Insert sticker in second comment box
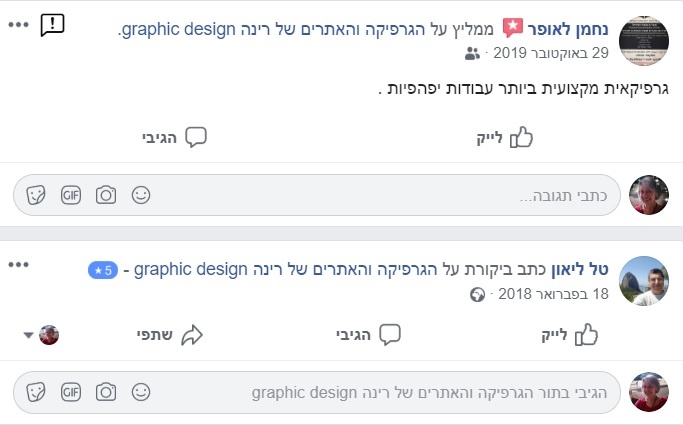This screenshot has height=425, width=683. click(36, 391)
